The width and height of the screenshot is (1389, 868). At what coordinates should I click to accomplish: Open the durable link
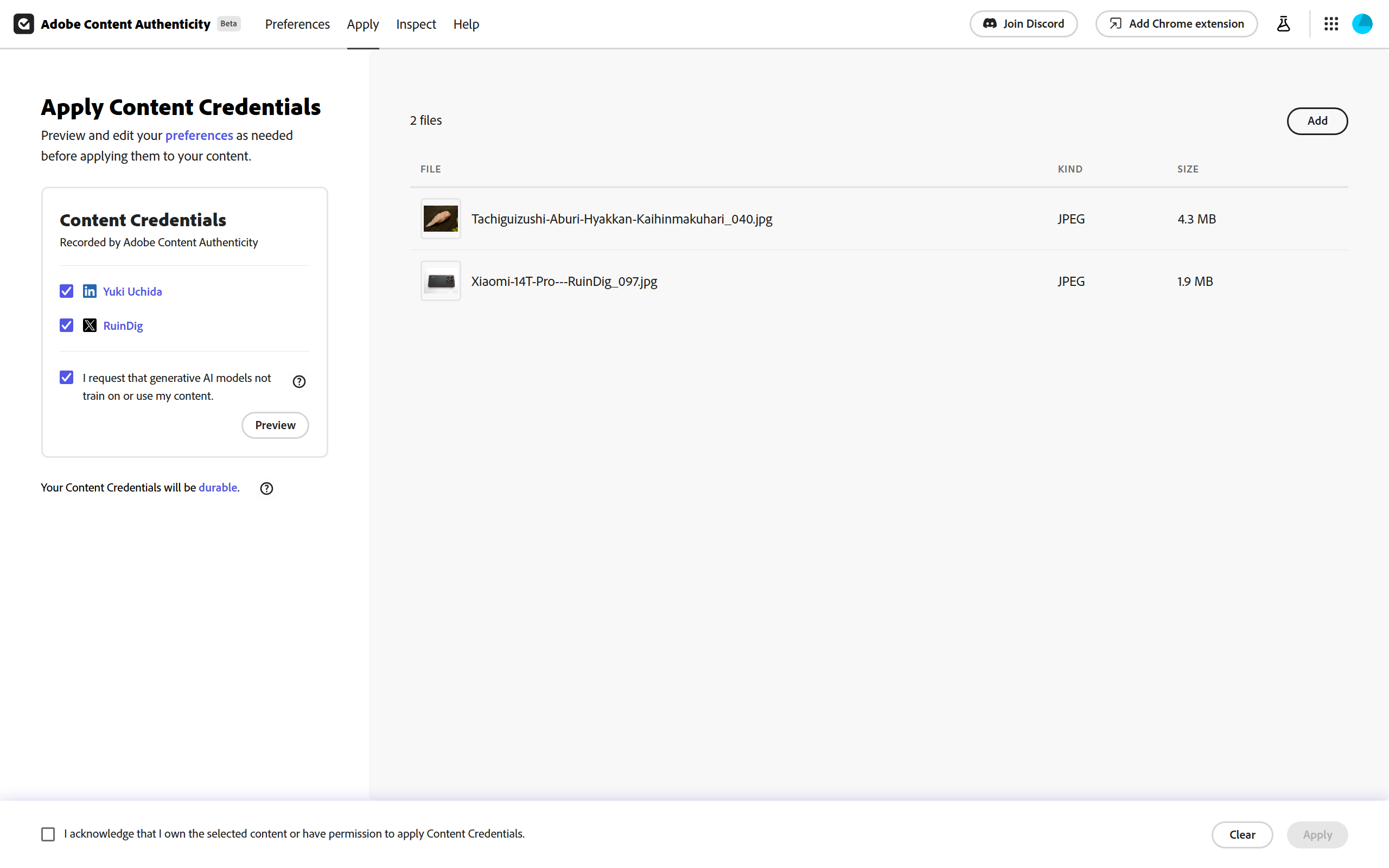218,487
